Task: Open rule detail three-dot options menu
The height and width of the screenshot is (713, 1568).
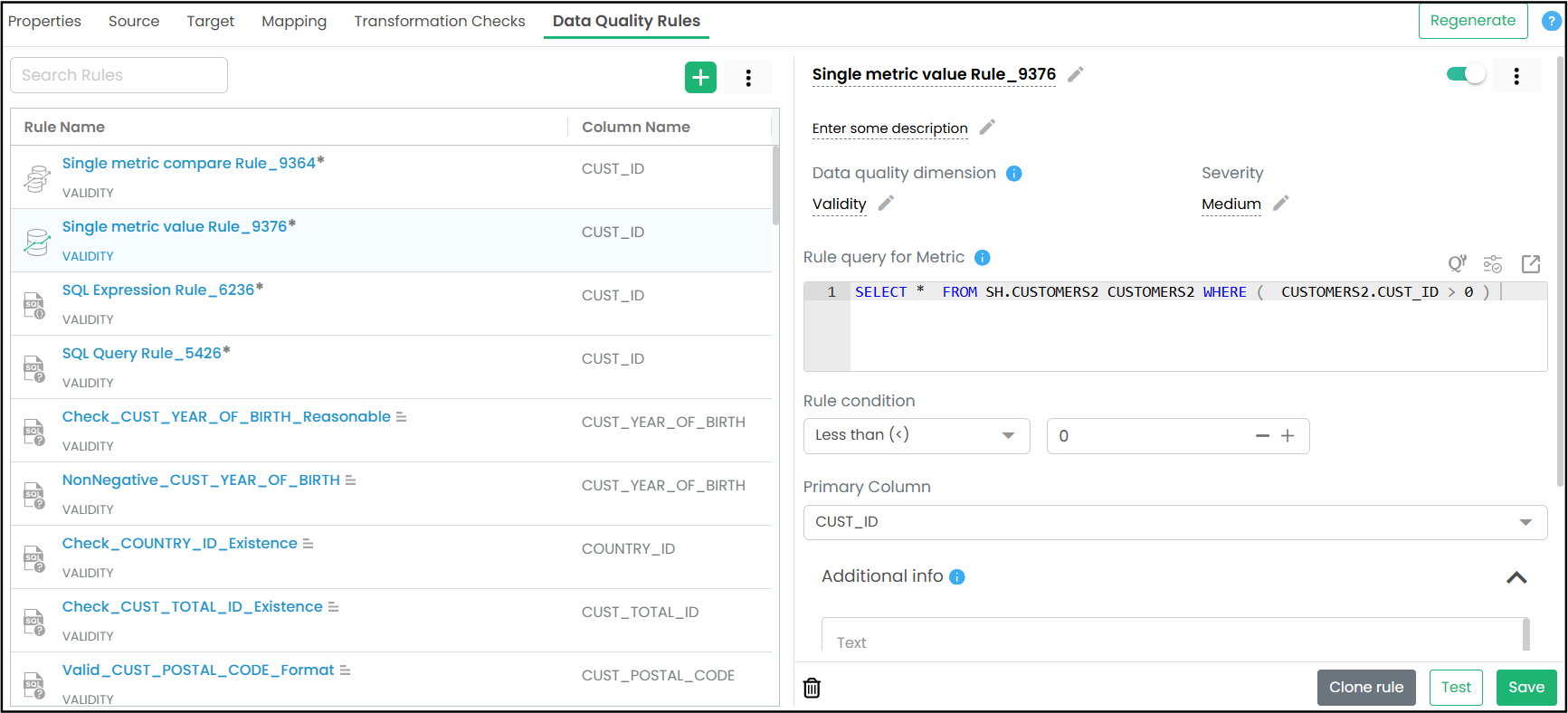Action: (x=1516, y=76)
